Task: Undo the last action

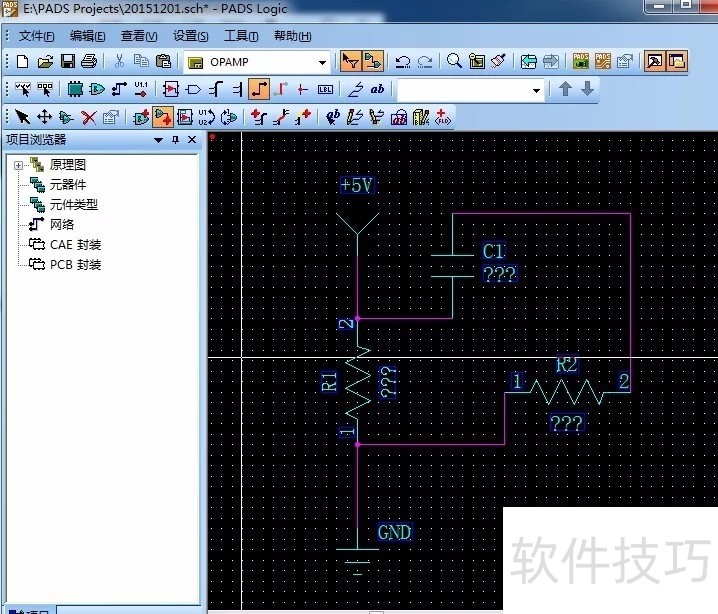Action: click(x=403, y=61)
